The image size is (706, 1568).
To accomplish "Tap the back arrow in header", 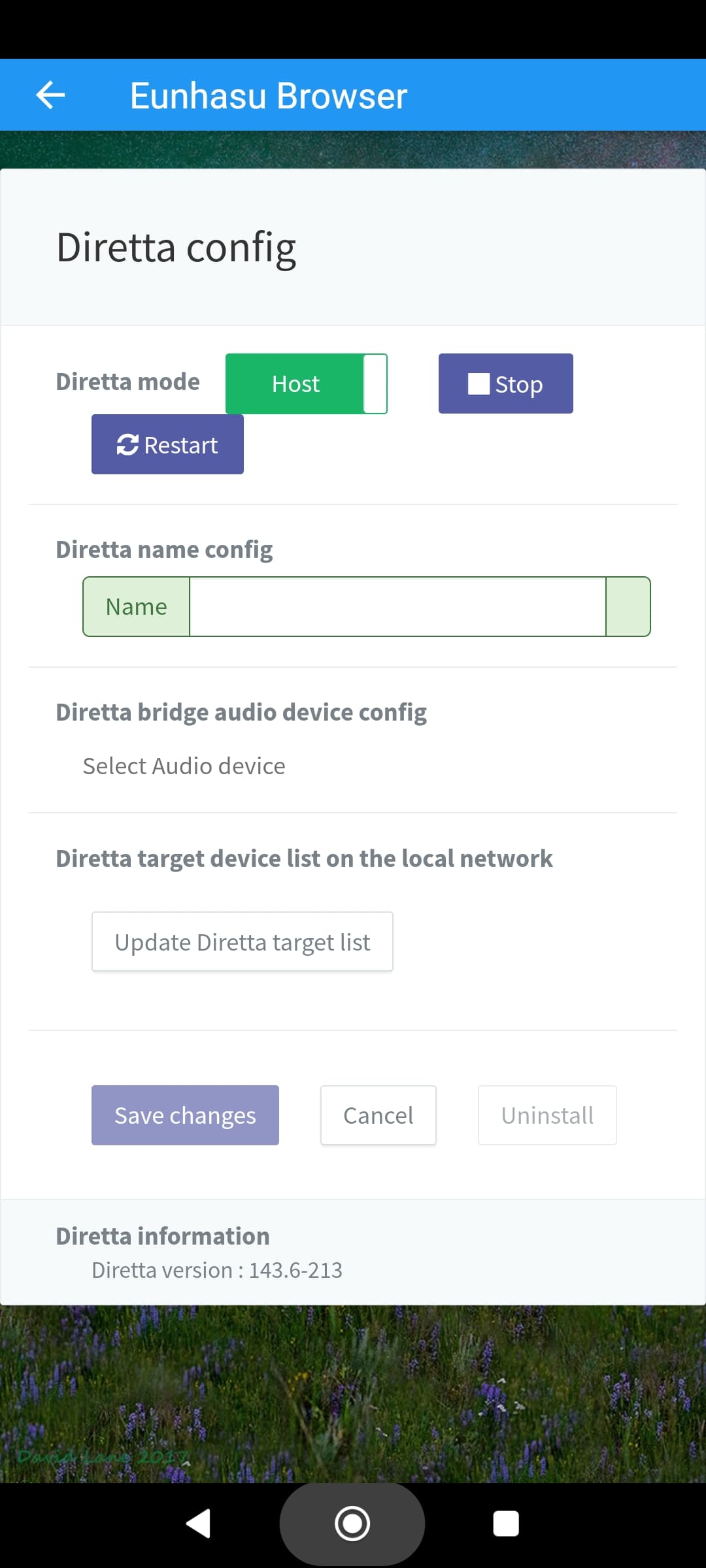I will 50,95.
